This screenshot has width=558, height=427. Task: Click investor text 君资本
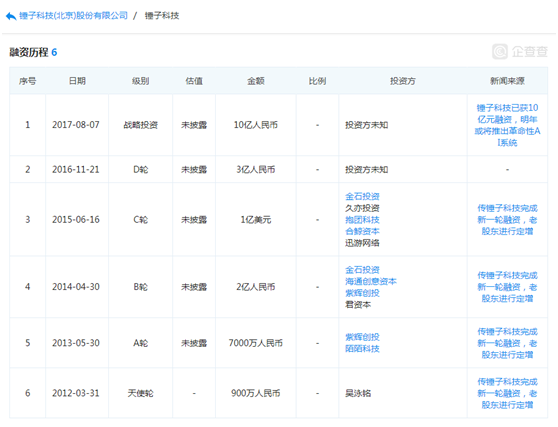(358, 305)
